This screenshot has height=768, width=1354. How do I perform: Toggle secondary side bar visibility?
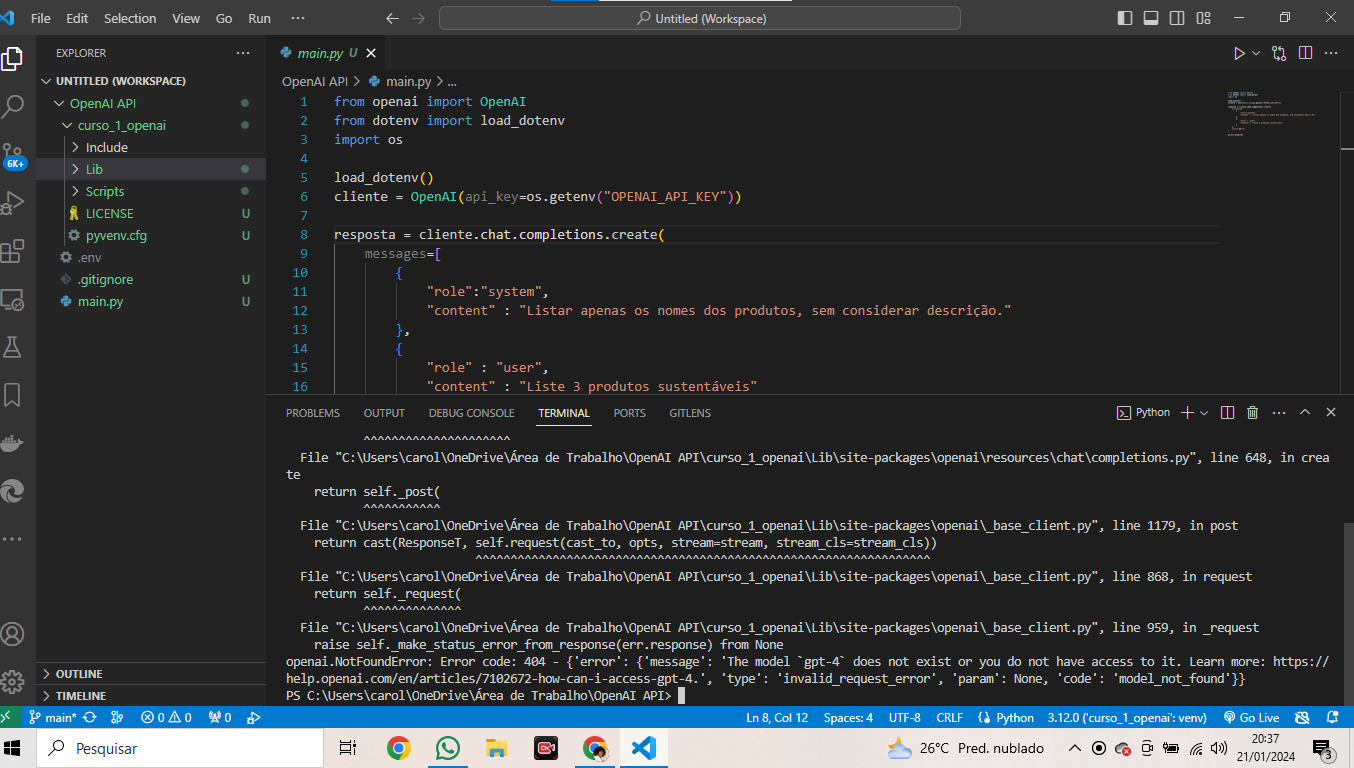point(1177,18)
